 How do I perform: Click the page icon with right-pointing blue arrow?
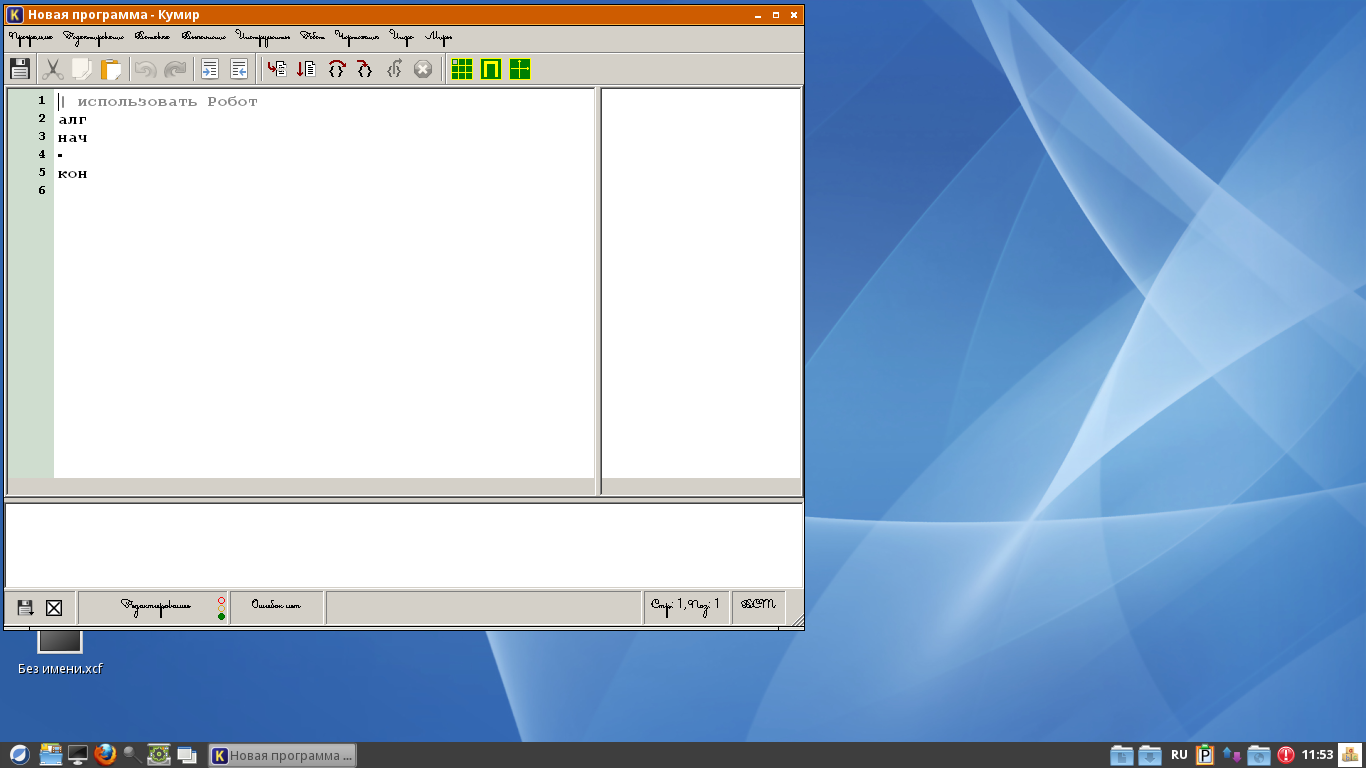[x=210, y=69]
